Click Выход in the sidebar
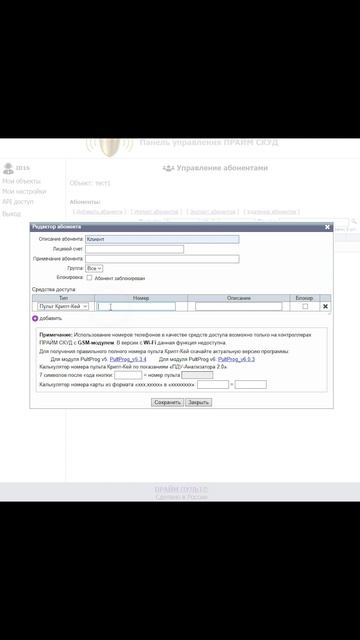This screenshot has width=360, height=640. pos(11,214)
